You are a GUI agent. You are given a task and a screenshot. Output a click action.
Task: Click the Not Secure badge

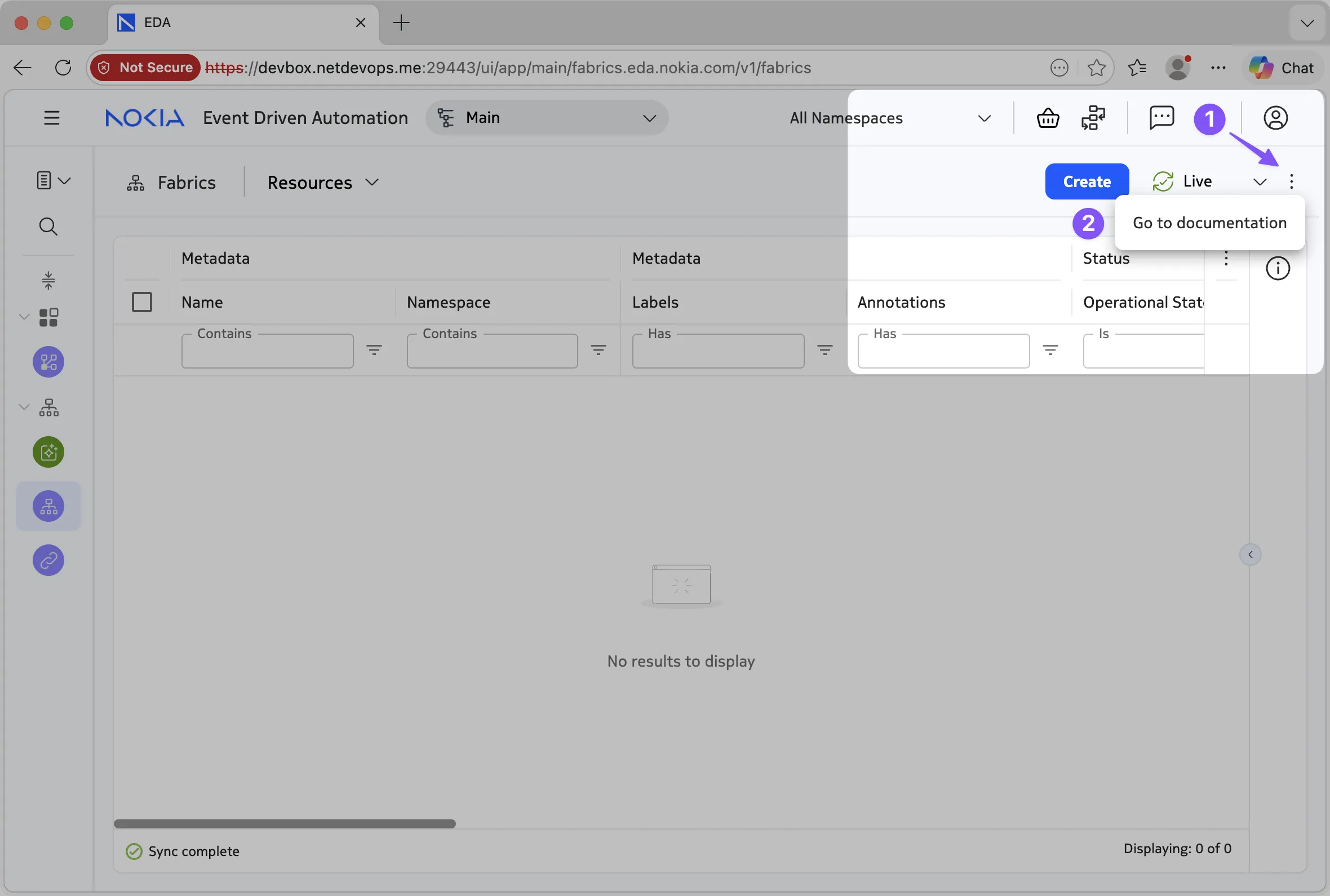(145, 68)
